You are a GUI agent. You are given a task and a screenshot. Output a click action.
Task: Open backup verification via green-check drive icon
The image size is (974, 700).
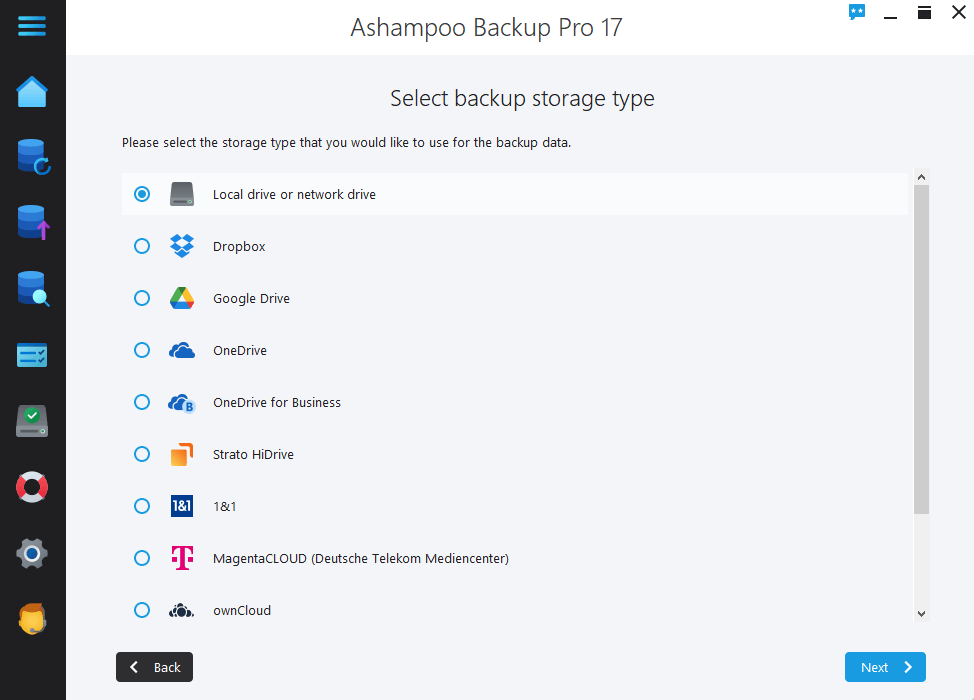[31, 421]
